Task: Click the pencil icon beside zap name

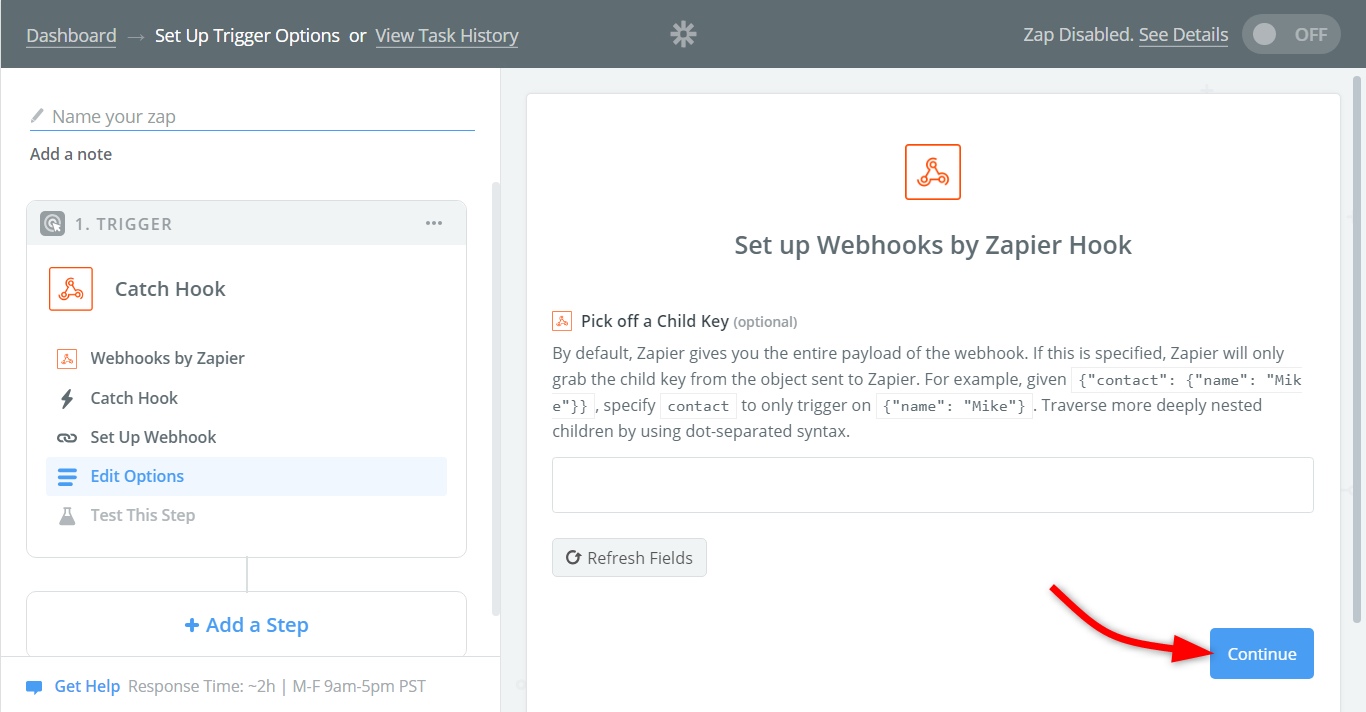Action: point(37,116)
